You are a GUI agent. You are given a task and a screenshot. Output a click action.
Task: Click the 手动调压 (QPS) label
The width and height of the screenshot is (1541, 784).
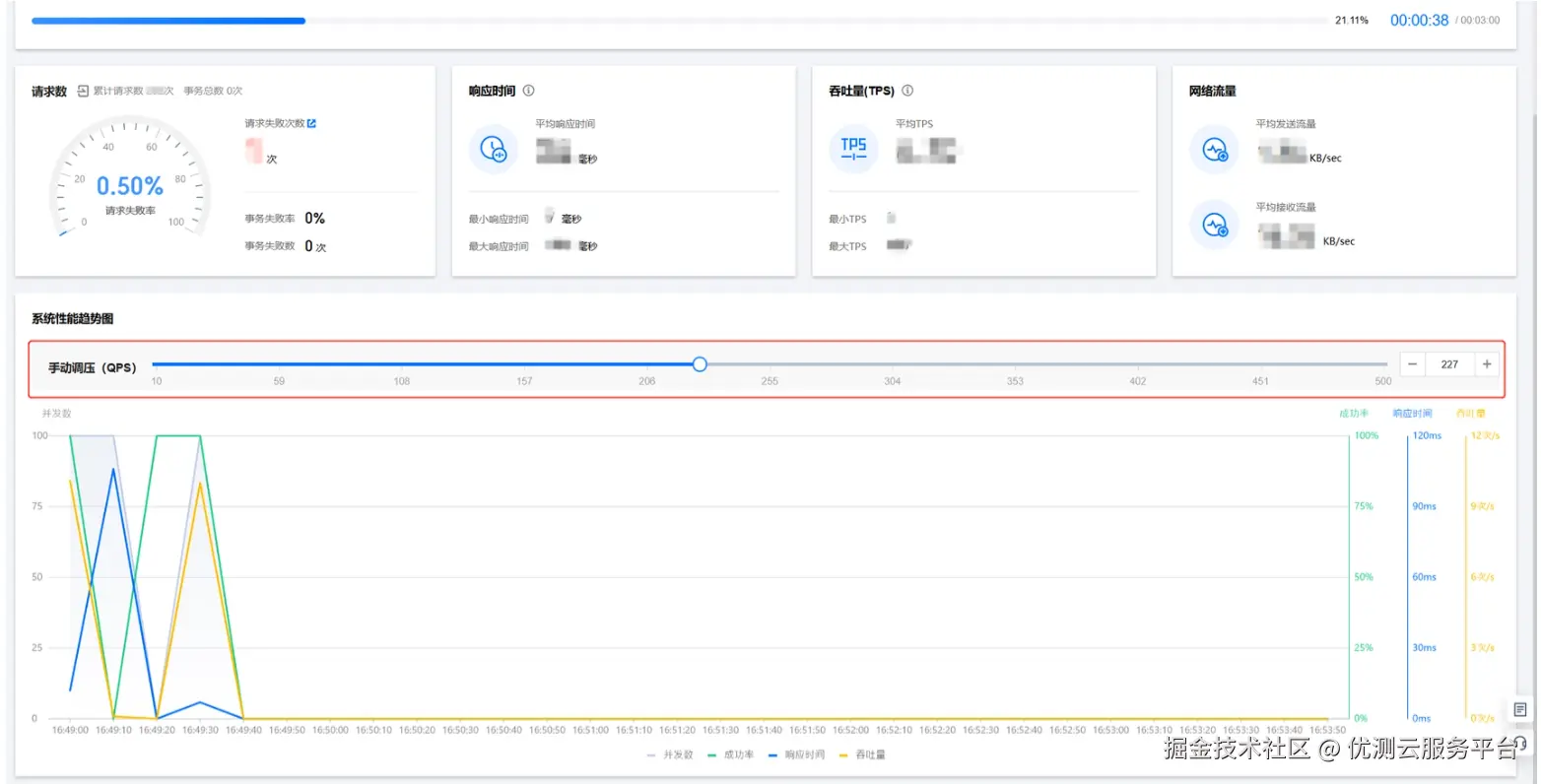[x=93, y=367]
